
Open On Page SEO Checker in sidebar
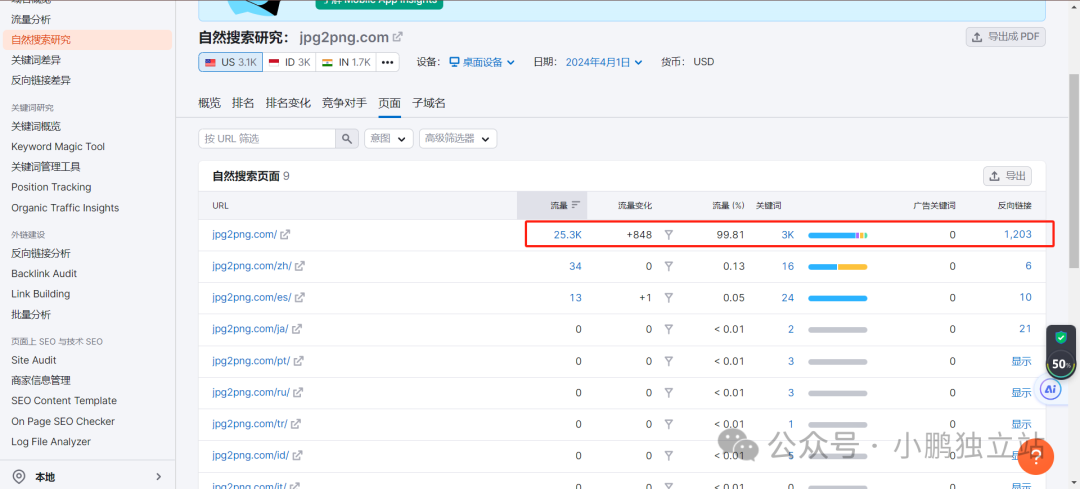pyautogui.click(x=63, y=421)
